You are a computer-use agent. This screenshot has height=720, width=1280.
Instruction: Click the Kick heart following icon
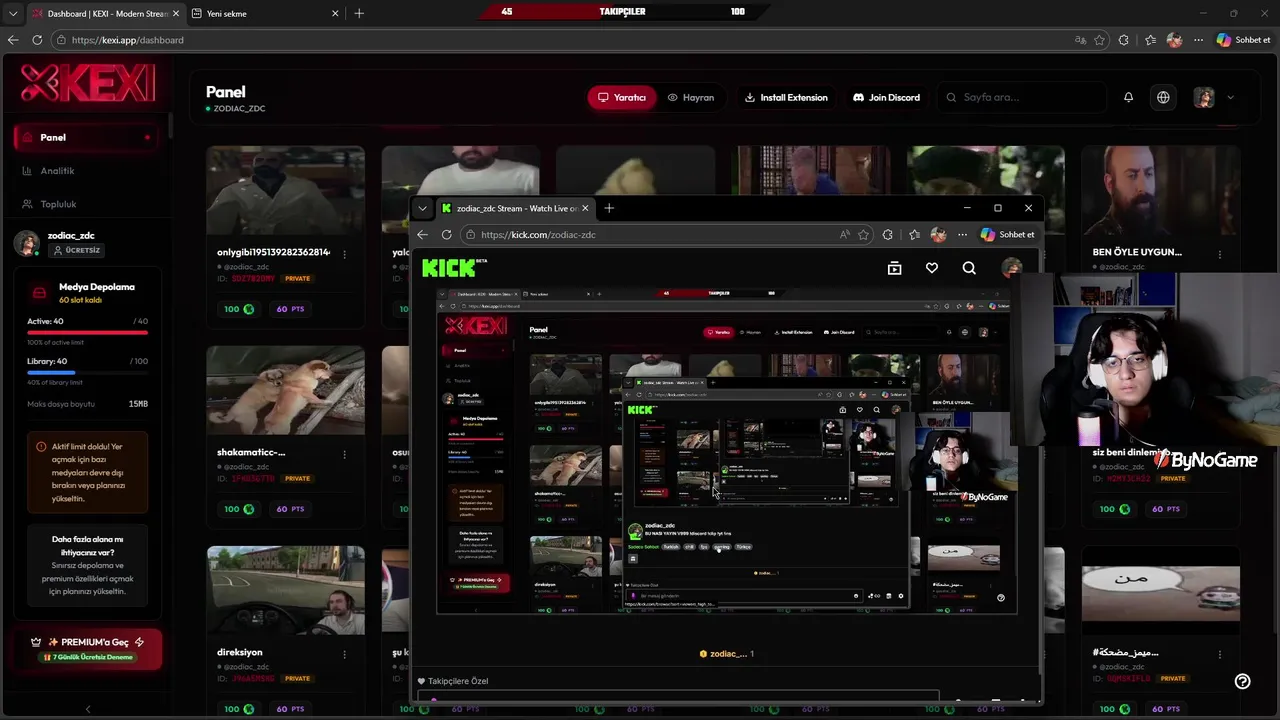[931, 268]
